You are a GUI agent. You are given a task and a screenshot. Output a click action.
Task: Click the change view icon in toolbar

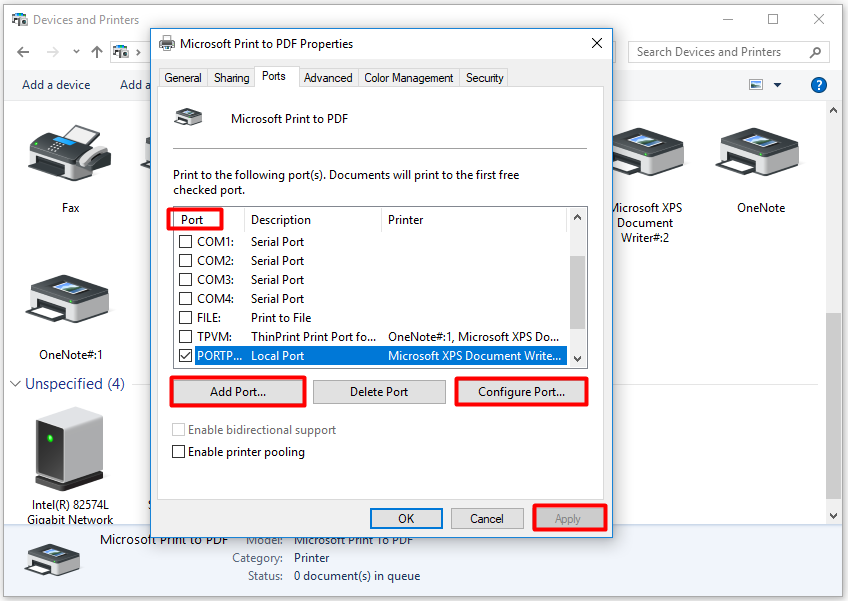[756, 84]
